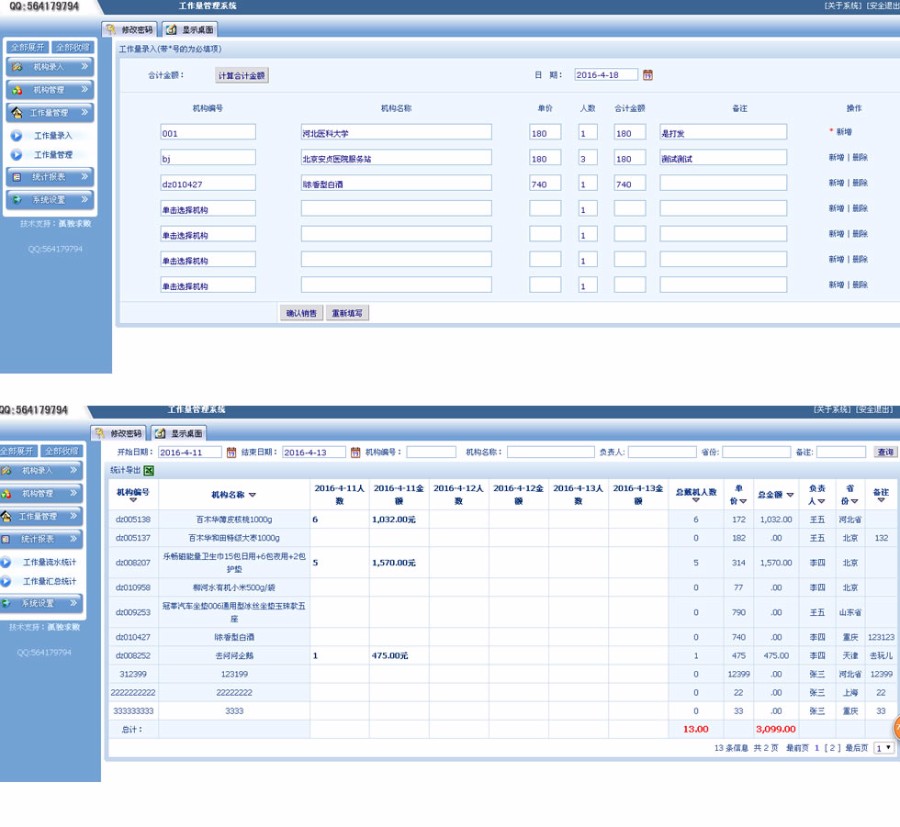The image size is (900, 827).
Task: Go to page [2] in pagination
Action: (832, 748)
